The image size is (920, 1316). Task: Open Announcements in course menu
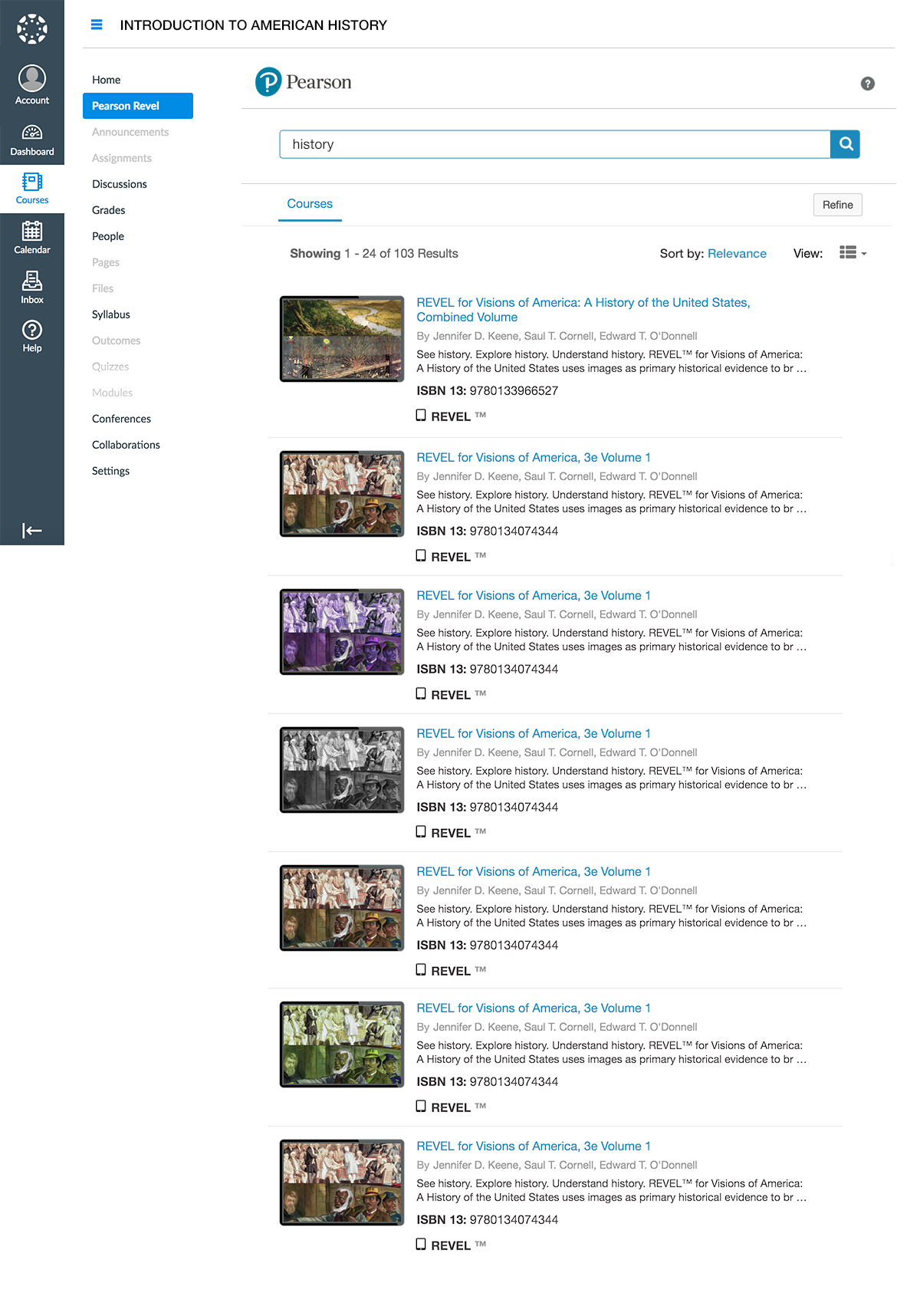pyautogui.click(x=130, y=132)
